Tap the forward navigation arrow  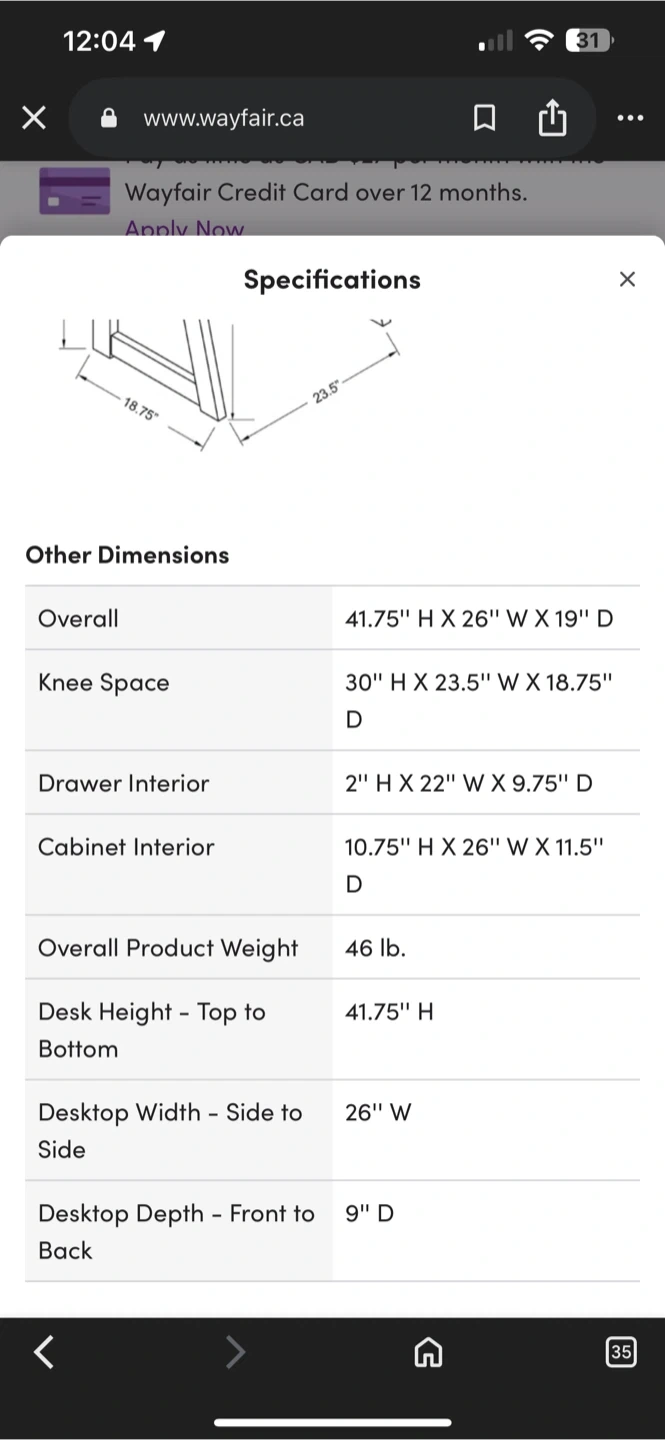235,1353
